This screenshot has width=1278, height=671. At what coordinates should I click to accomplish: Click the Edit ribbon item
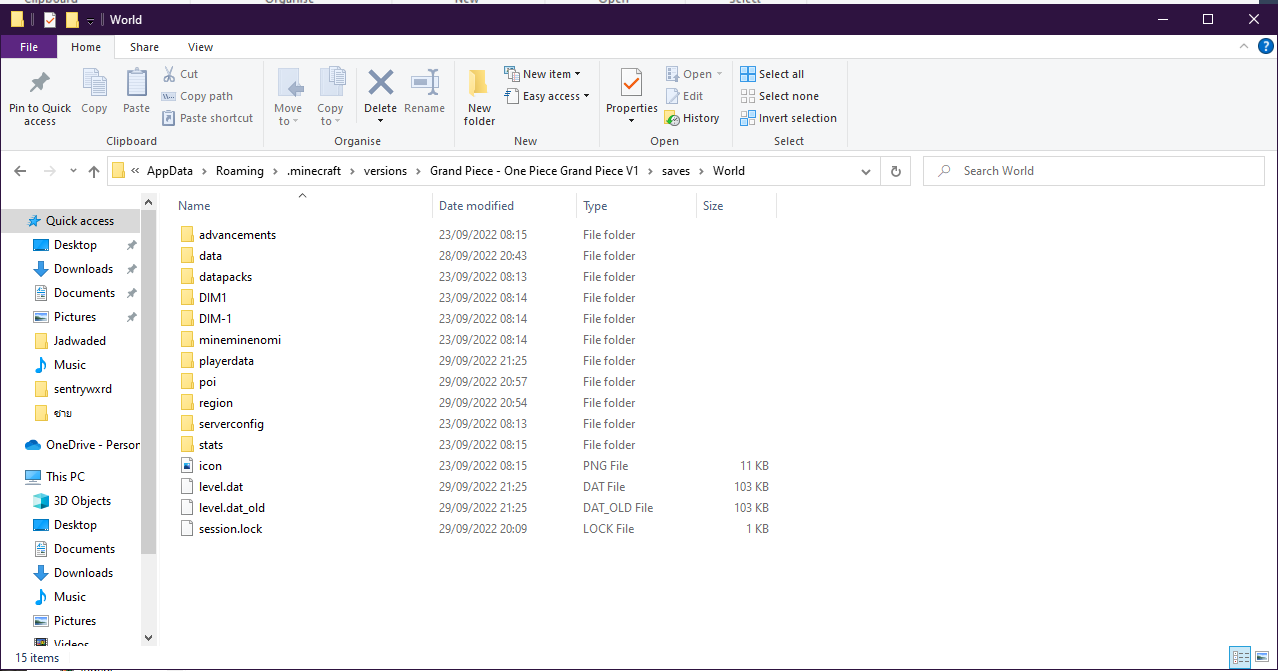pos(684,96)
